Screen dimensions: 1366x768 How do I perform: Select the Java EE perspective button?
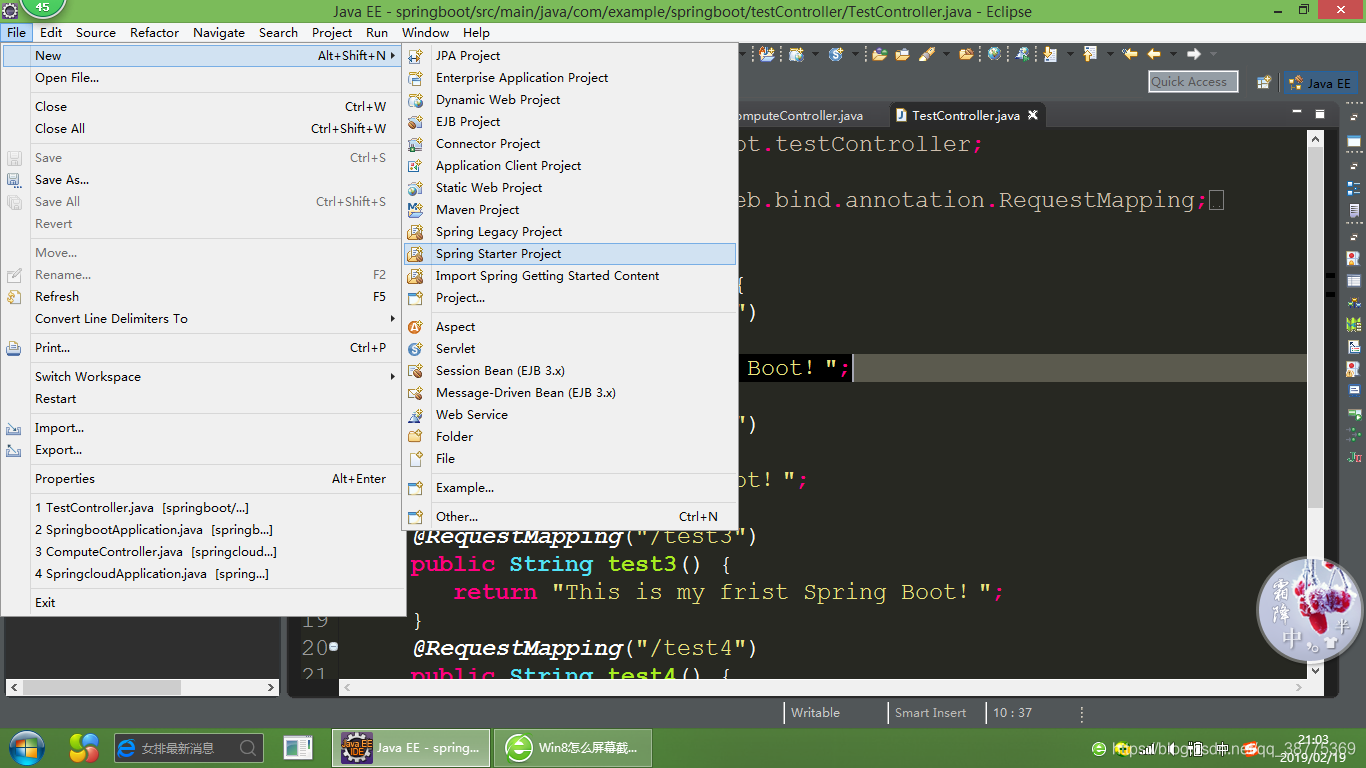tap(1320, 83)
